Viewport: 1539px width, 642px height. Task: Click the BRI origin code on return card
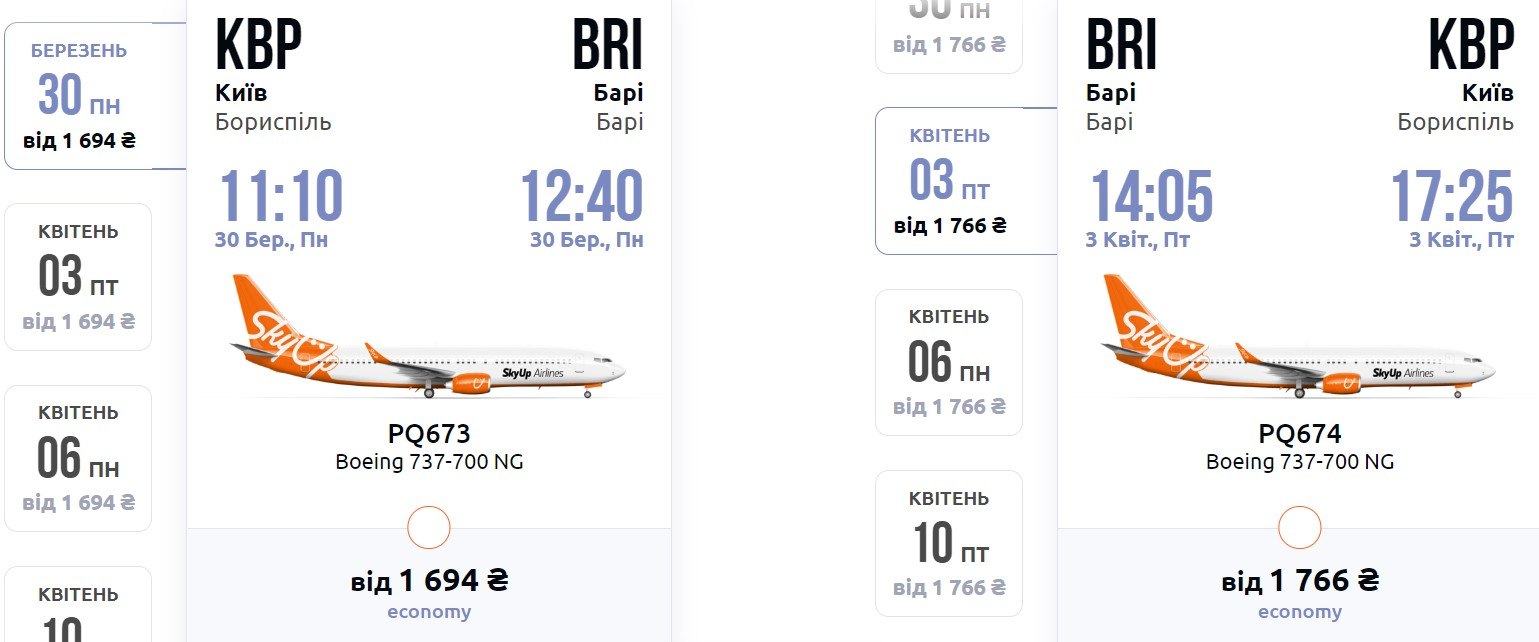tap(1122, 46)
